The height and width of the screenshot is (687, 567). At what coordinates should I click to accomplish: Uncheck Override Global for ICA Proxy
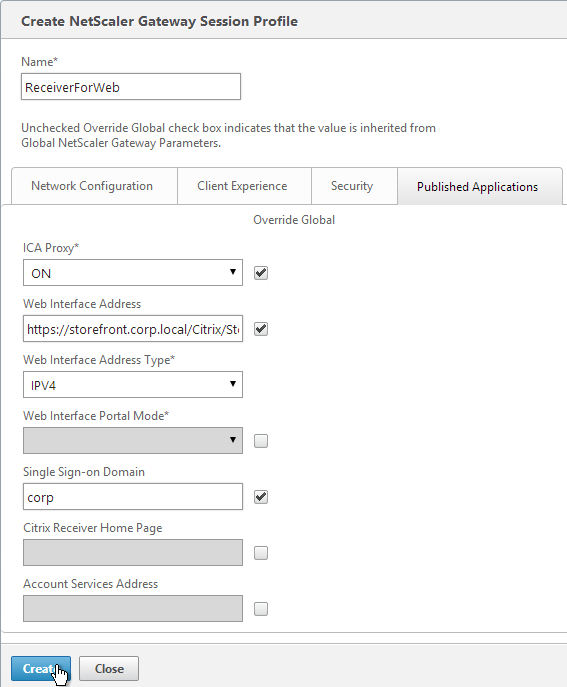[261, 273]
